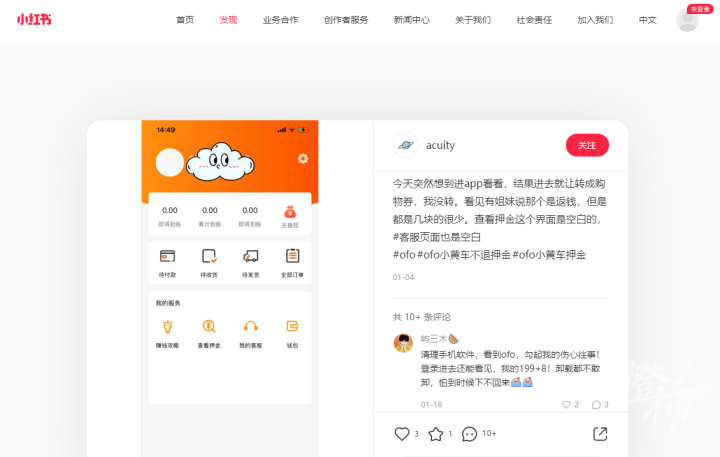
Task: Open the 加入我们 nav item
Action: coord(595,20)
